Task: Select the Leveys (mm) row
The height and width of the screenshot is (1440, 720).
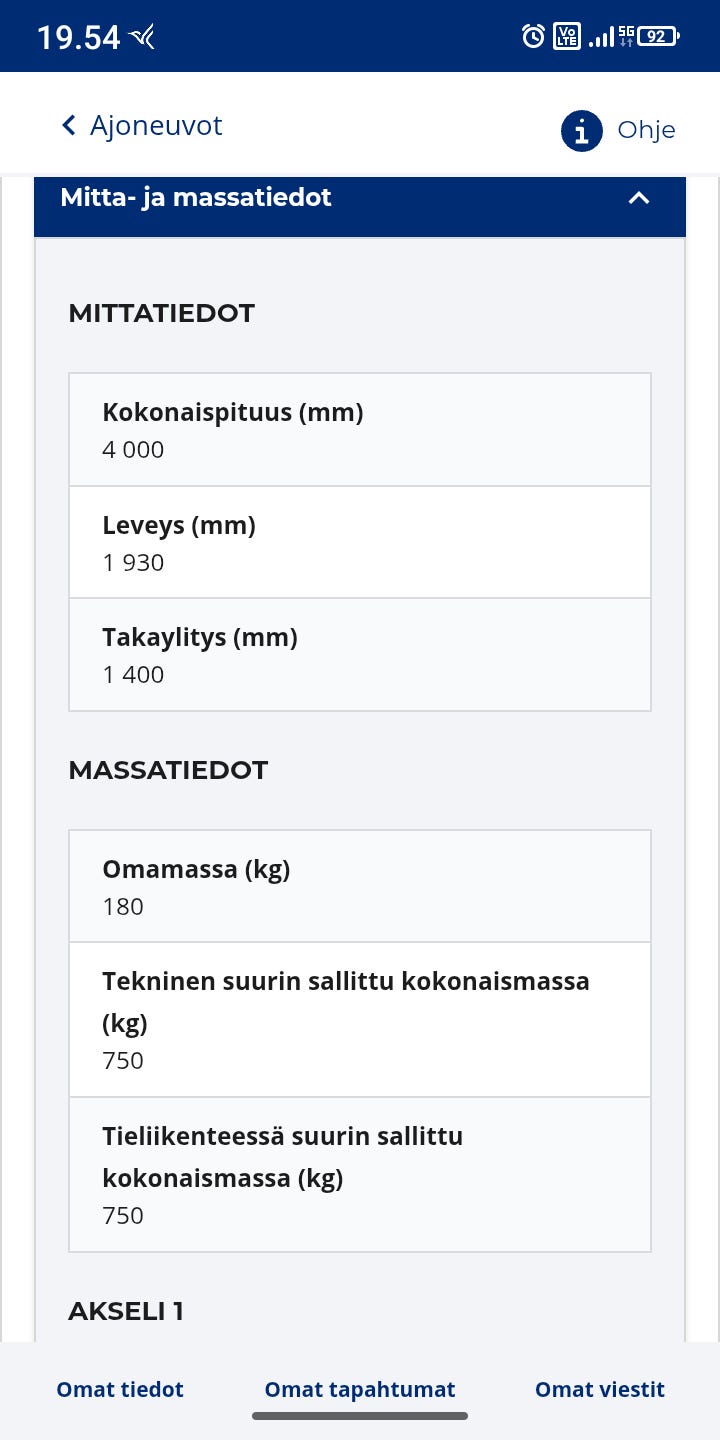Action: click(360, 543)
